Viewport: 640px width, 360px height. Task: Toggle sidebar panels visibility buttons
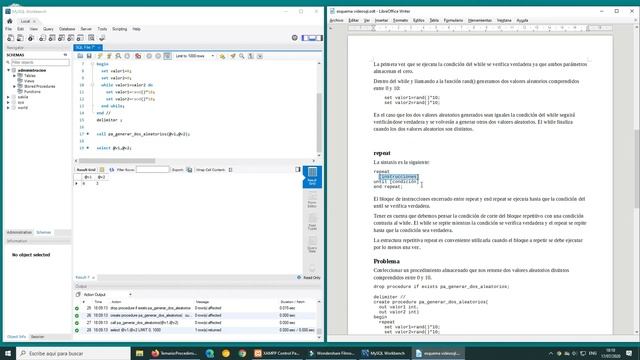click(x=312, y=38)
